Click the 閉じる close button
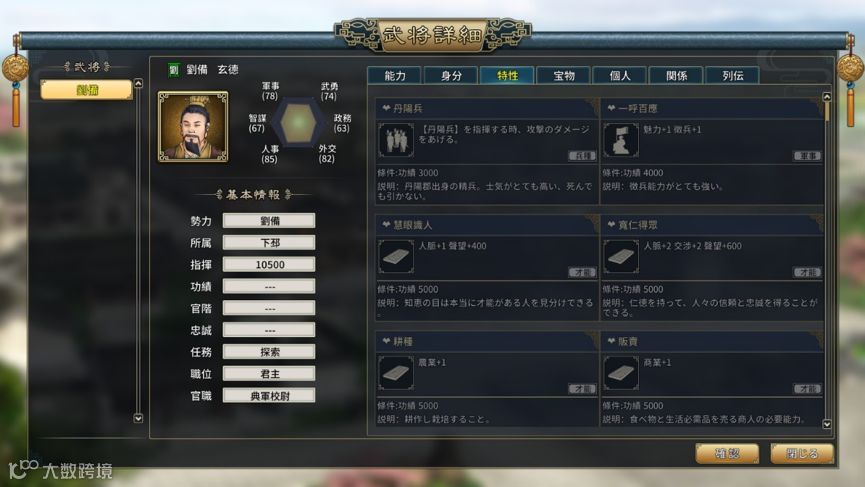Image resolution: width=865 pixels, height=487 pixels. point(802,454)
